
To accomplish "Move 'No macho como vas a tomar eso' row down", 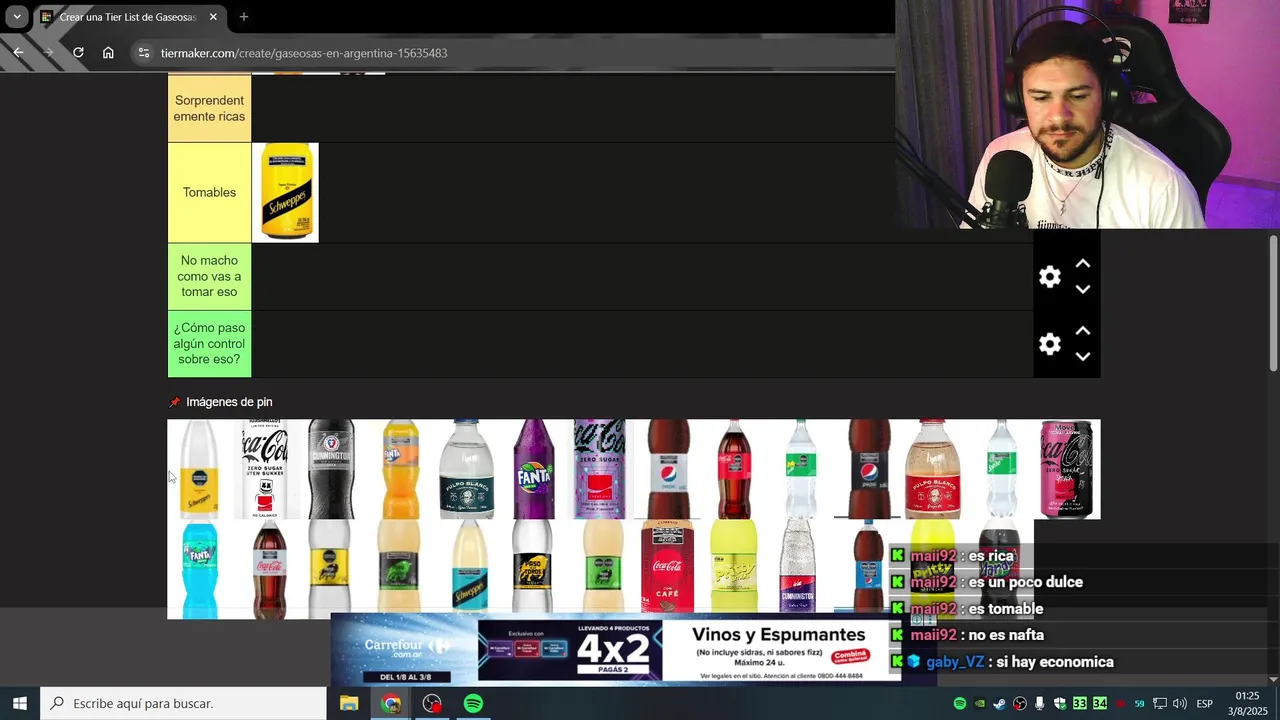I will pyautogui.click(x=1083, y=289).
